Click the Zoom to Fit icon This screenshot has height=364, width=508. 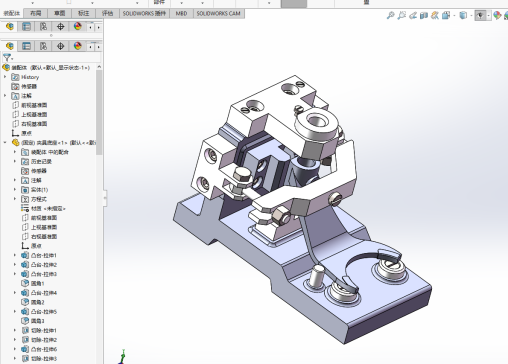(391, 15)
